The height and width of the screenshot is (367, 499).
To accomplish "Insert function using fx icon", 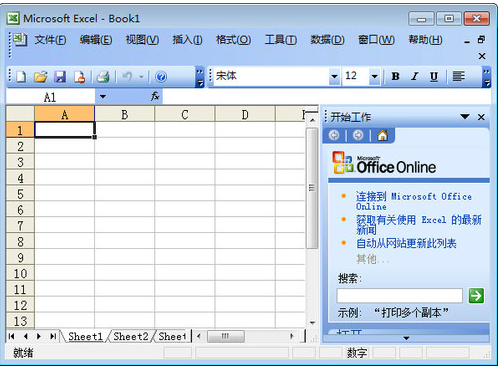I will [155, 97].
